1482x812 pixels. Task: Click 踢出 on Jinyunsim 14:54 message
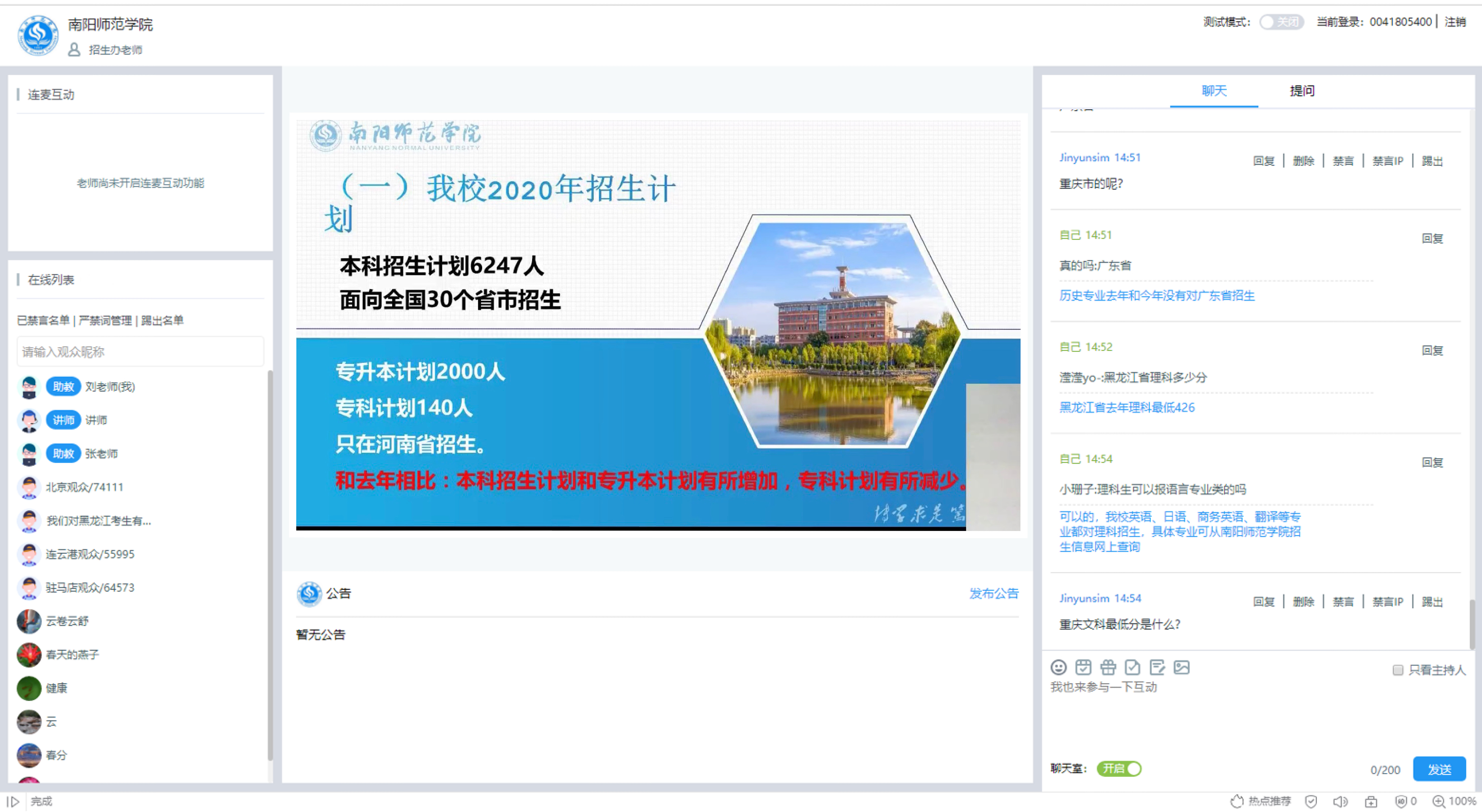pos(1432,601)
